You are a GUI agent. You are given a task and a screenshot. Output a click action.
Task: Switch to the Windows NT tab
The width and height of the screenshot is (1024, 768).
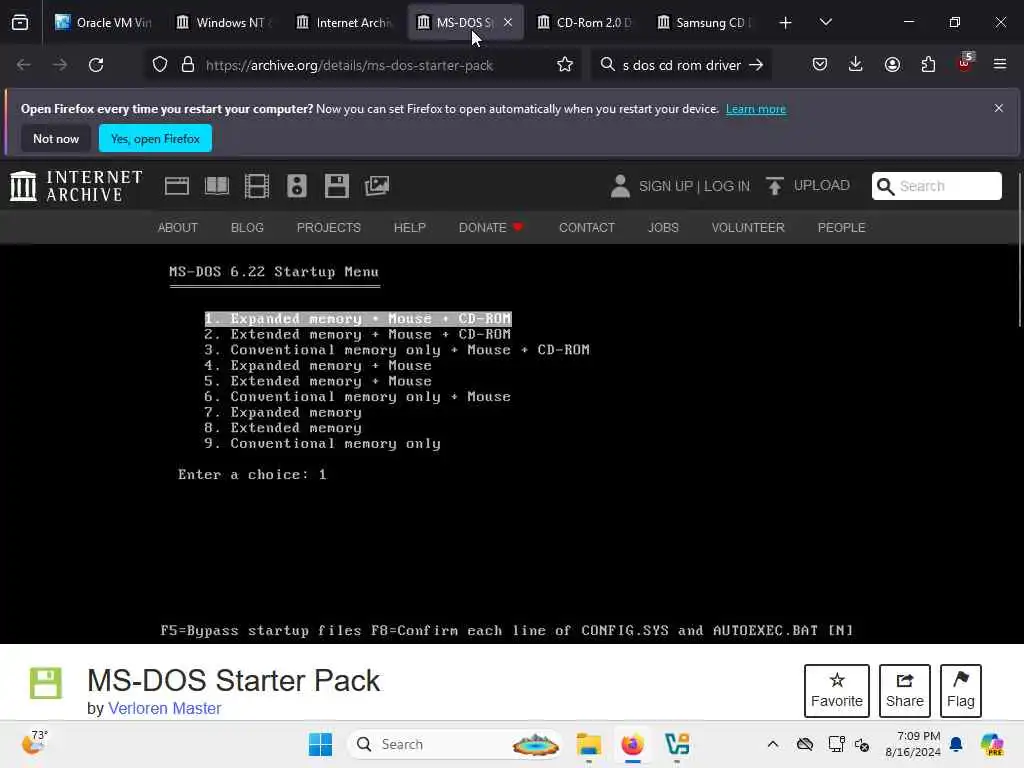click(x=223, y=22)
